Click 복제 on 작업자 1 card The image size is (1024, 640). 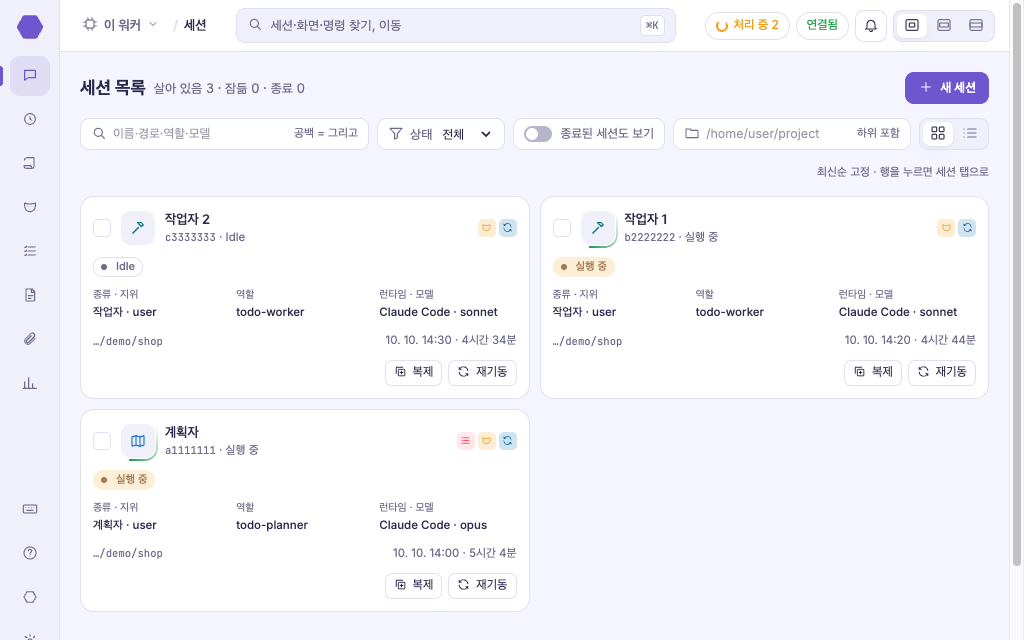pos(872,372)
